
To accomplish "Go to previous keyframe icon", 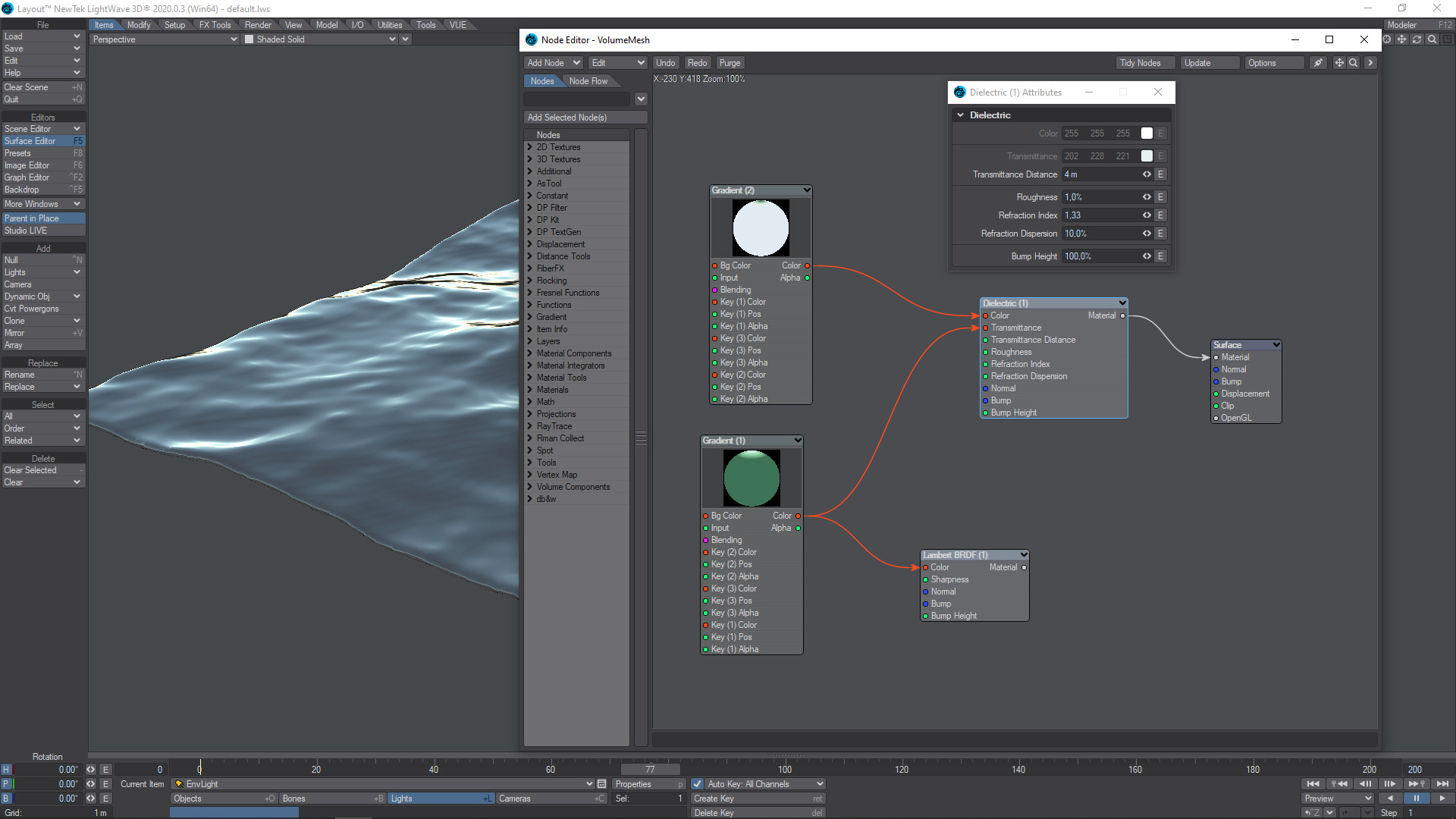I will (x=1339, y=784).
